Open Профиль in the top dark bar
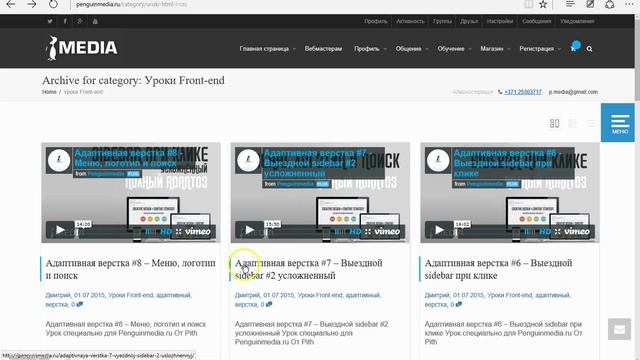640x360 pixels. (376, 21)
